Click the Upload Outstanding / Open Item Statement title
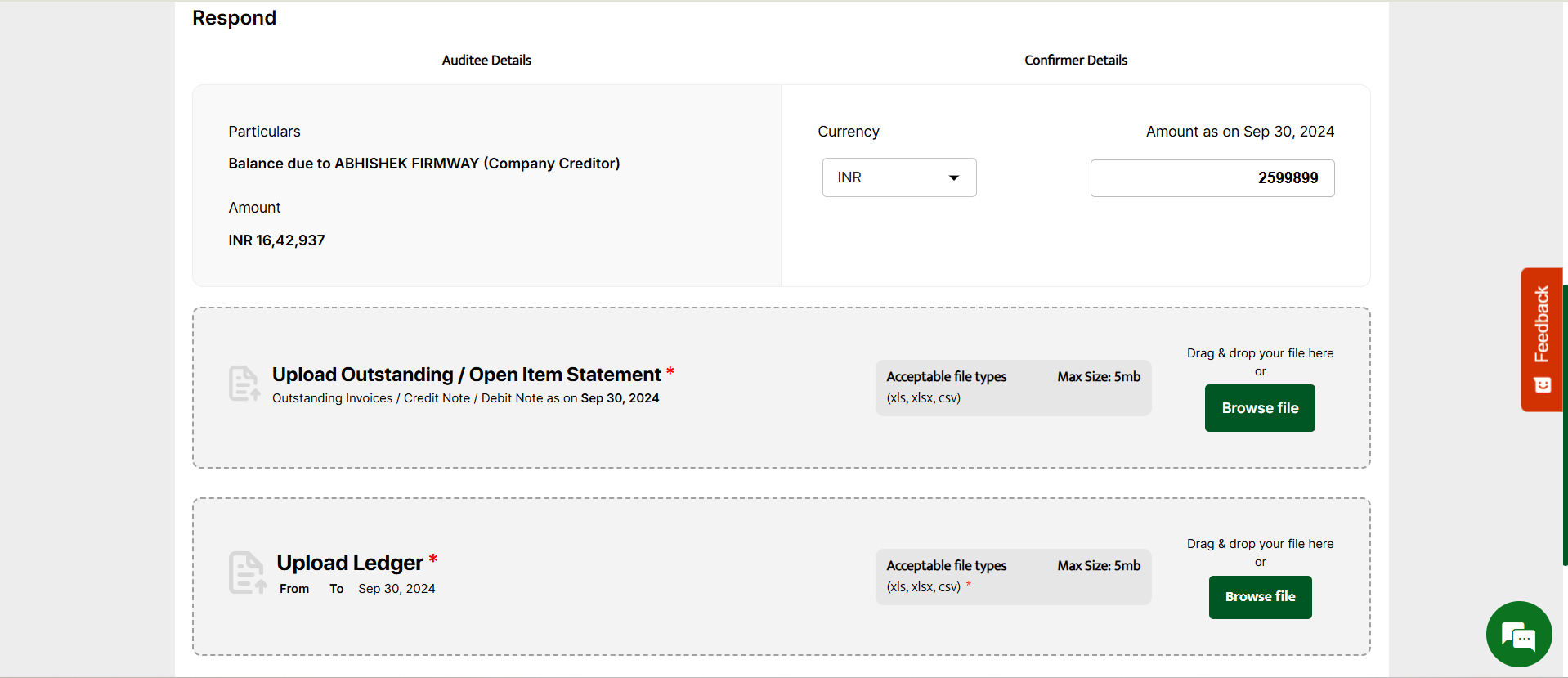 (x=466, y=375)
